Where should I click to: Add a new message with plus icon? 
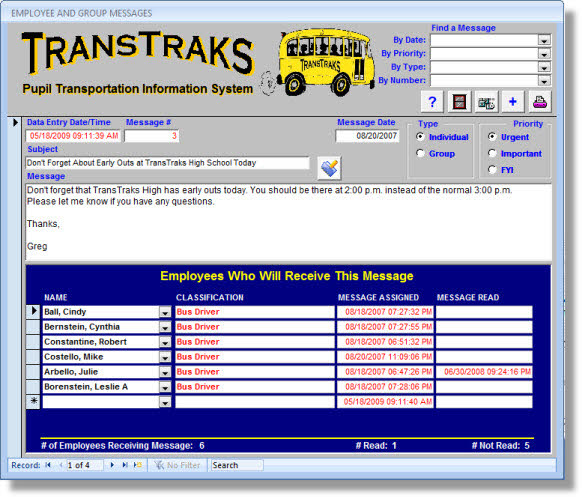[x=513, y=102]
